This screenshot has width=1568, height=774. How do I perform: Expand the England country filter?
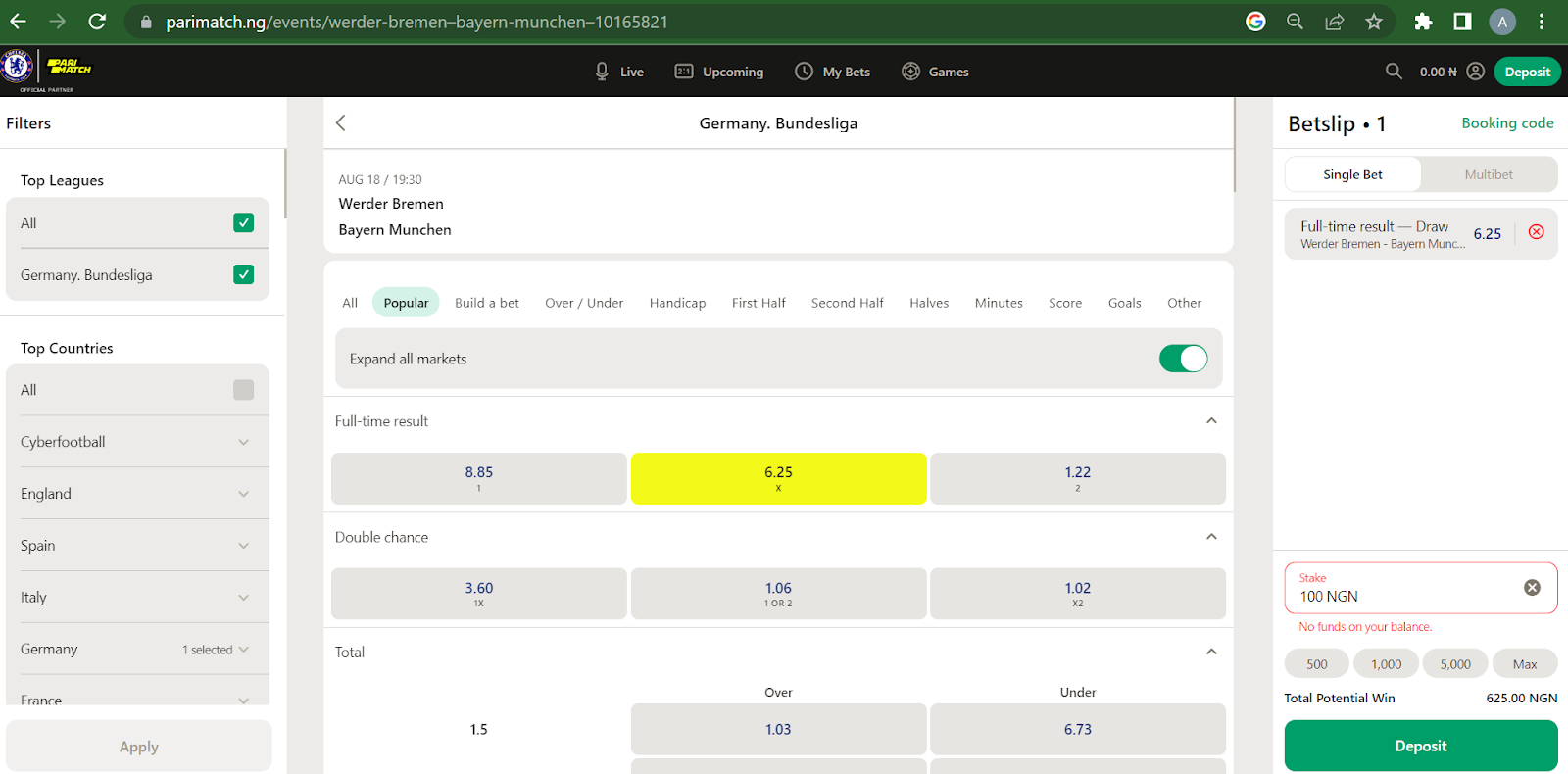(137, 494)
